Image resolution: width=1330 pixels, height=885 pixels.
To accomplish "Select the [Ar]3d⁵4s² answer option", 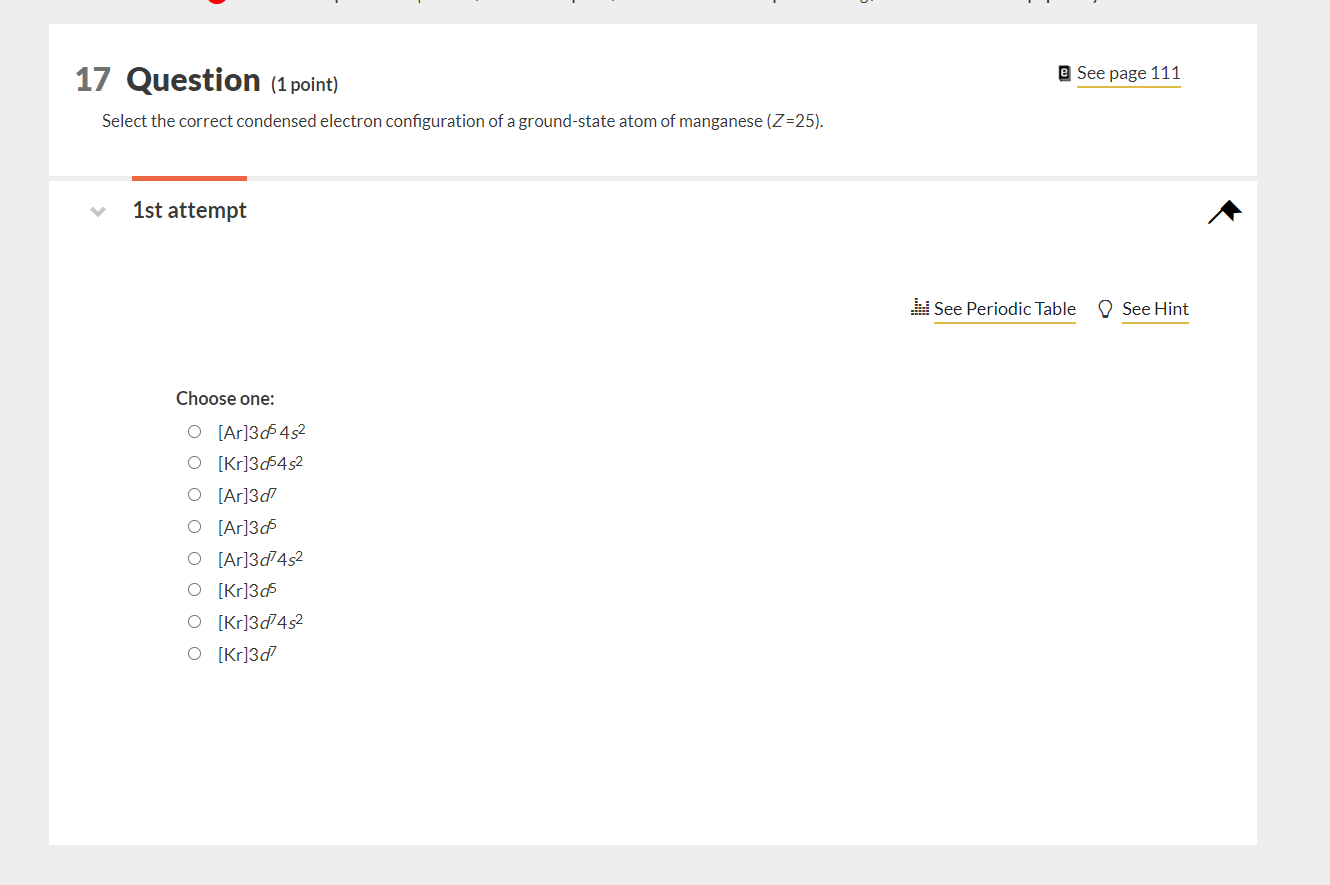I will tap(194, 431).
